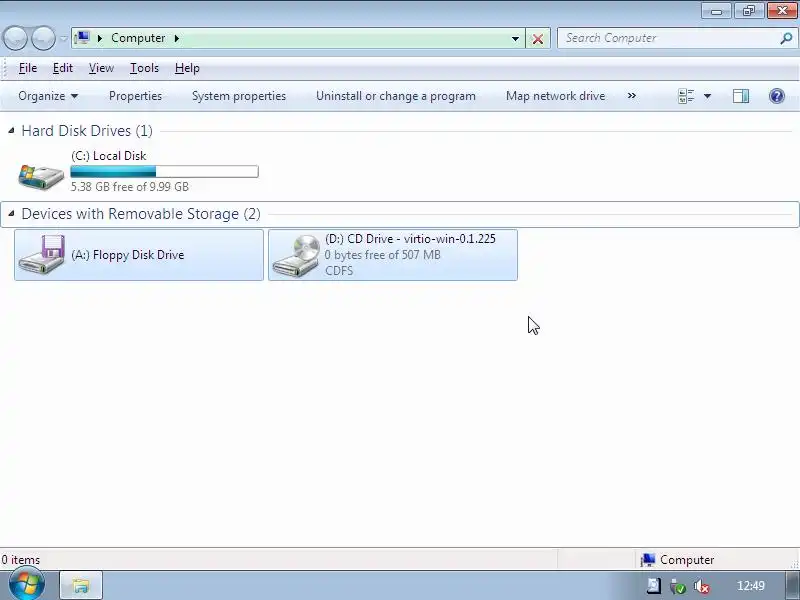Image resolution: width=800 pixels, height=600 pixels.
Task: Select the CD drive disc icon
Action: (296, 255)
